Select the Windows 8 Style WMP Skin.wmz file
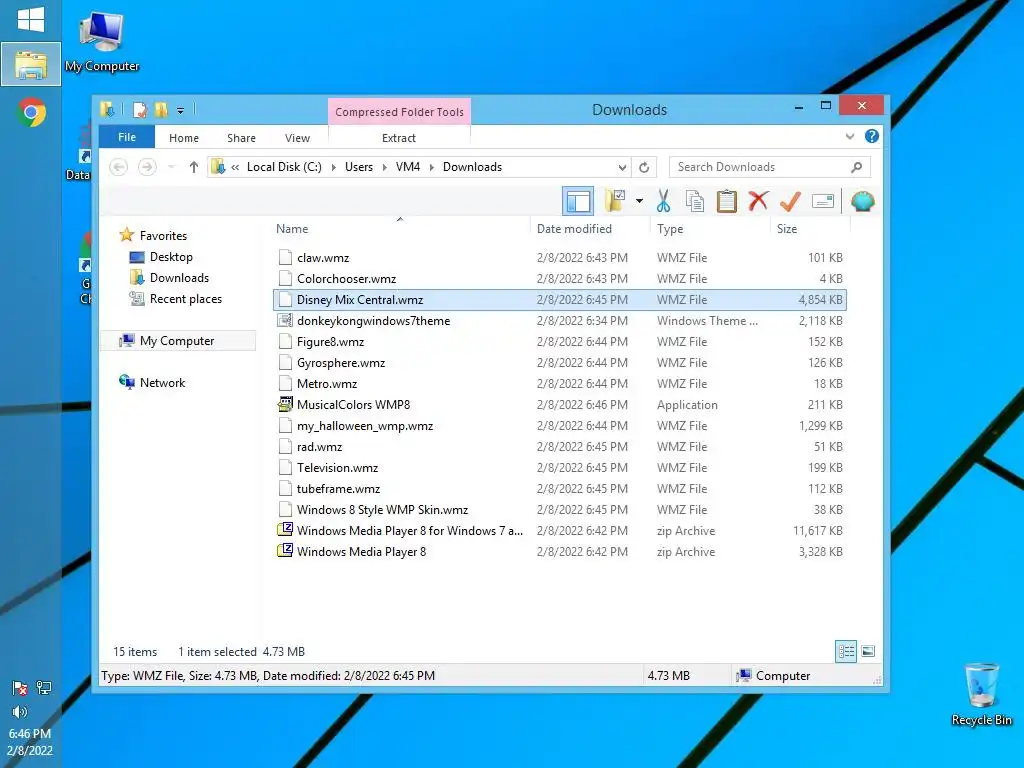The image size is (1024, 768). [560, 509]
